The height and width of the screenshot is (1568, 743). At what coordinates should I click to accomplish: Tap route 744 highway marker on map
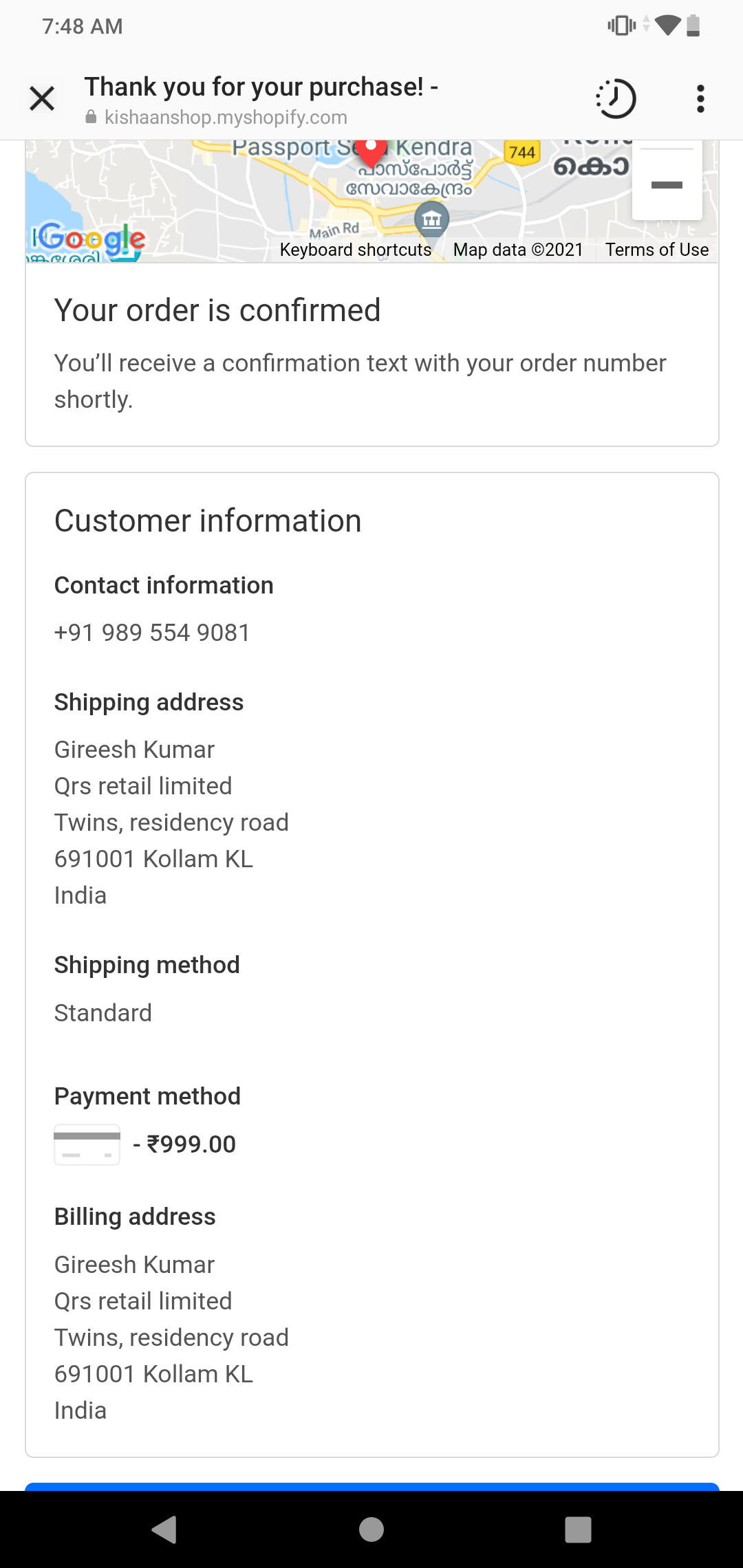pos(522,152)
